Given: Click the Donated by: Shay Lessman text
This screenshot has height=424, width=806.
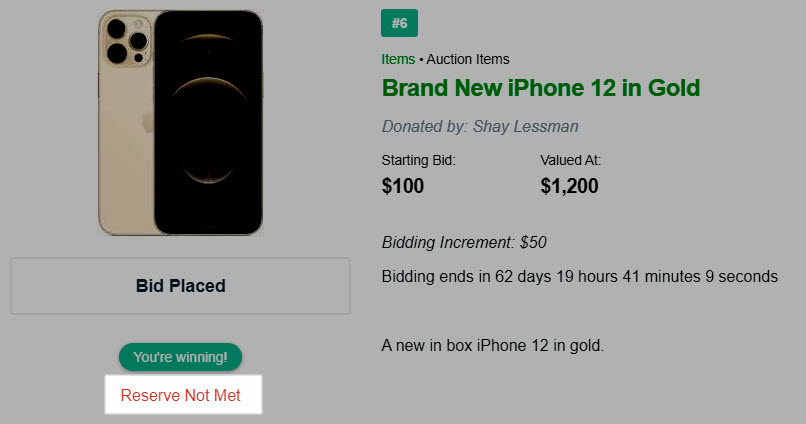Looking at the screenshot, I should click(480, 126).
